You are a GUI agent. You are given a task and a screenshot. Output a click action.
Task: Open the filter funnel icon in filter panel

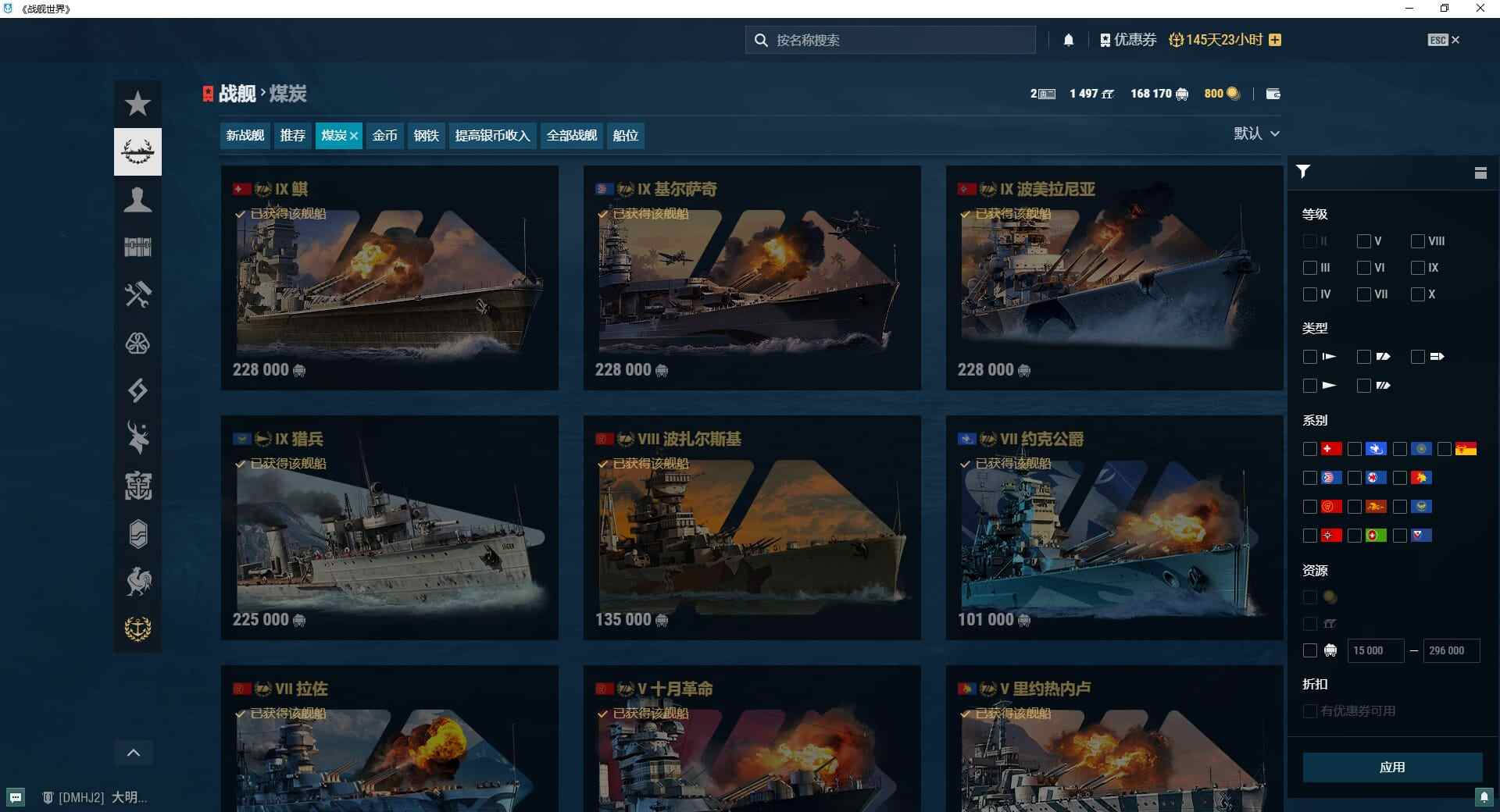click(x=1302, y=172)
